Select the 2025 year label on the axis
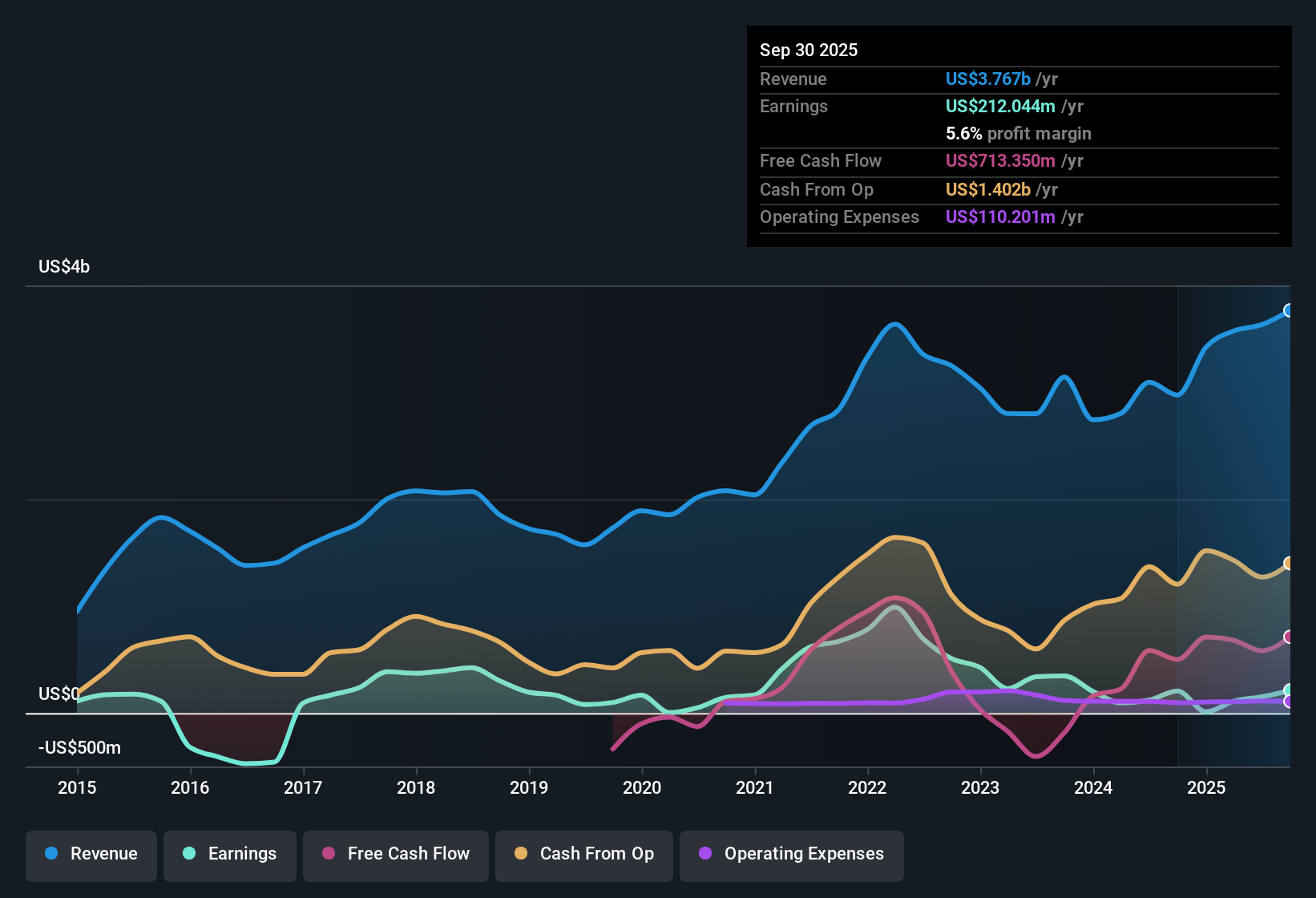 (1208, 788)
